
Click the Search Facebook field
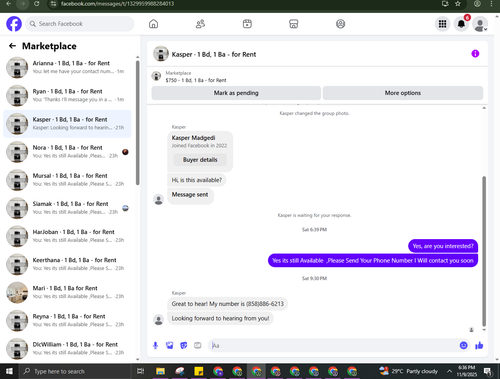(80, 24)
